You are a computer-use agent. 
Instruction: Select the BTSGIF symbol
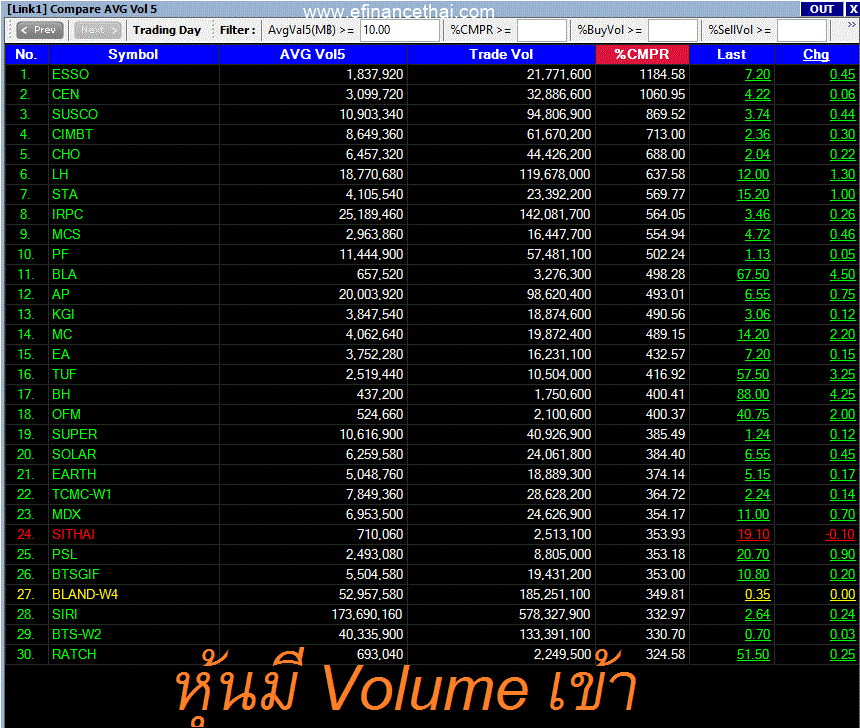(x=76, y=574)
